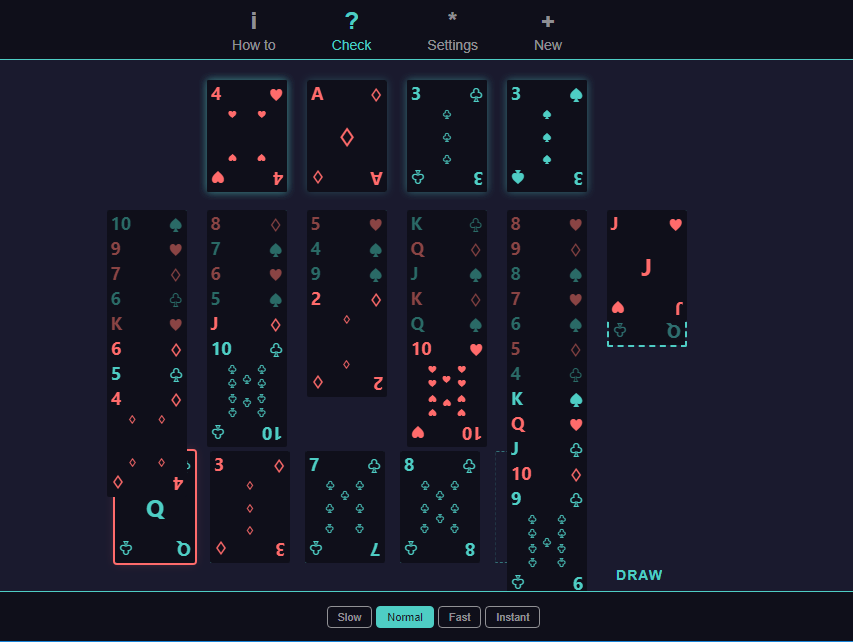The height and width of the screenshot is (642, 853).
Task: Click the King of clubs in fourth column
Action: (x=447, y=224)
